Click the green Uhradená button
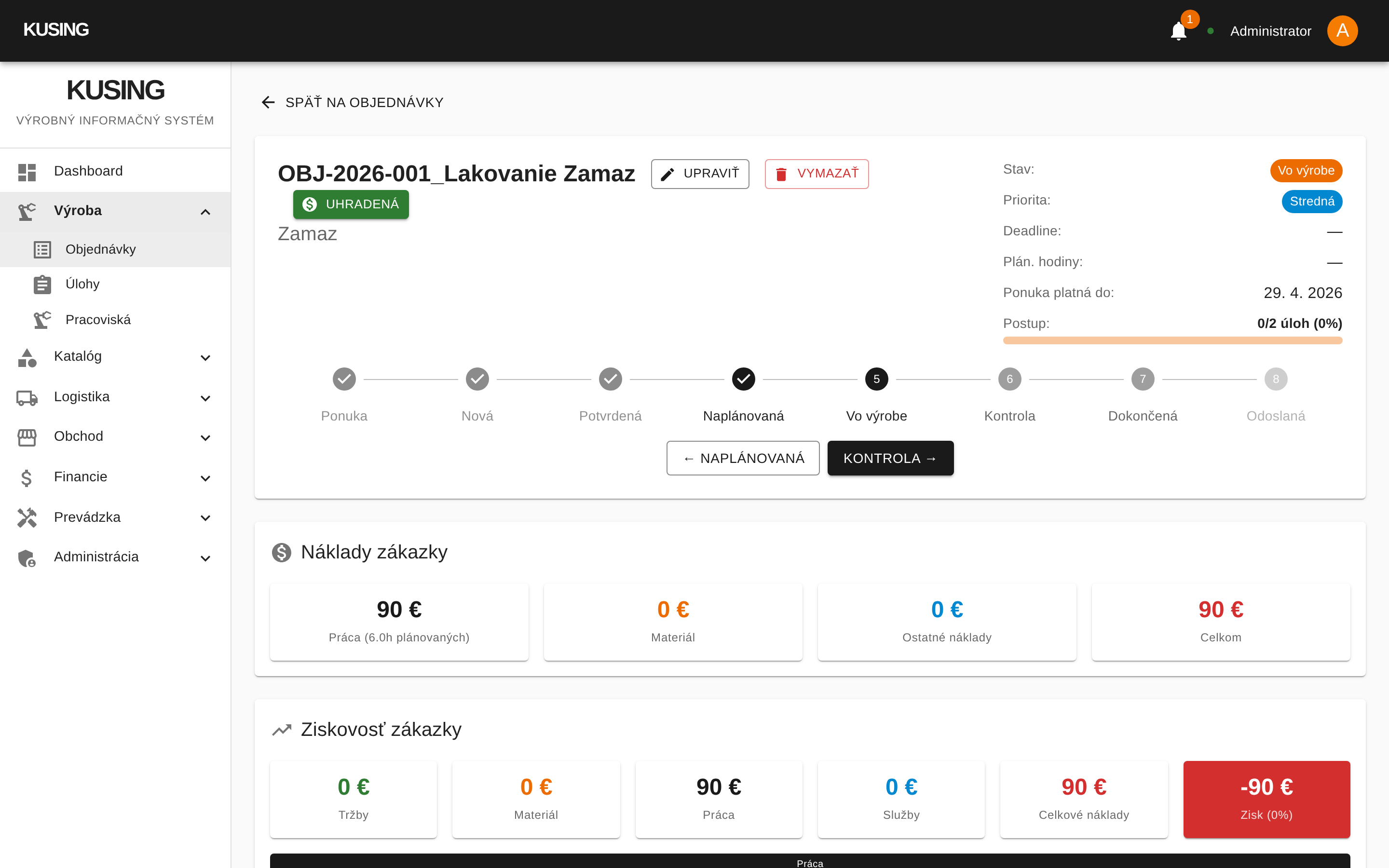Image resolution: width=1389 pixels, height=868 pixels. [x=351, y=204]
